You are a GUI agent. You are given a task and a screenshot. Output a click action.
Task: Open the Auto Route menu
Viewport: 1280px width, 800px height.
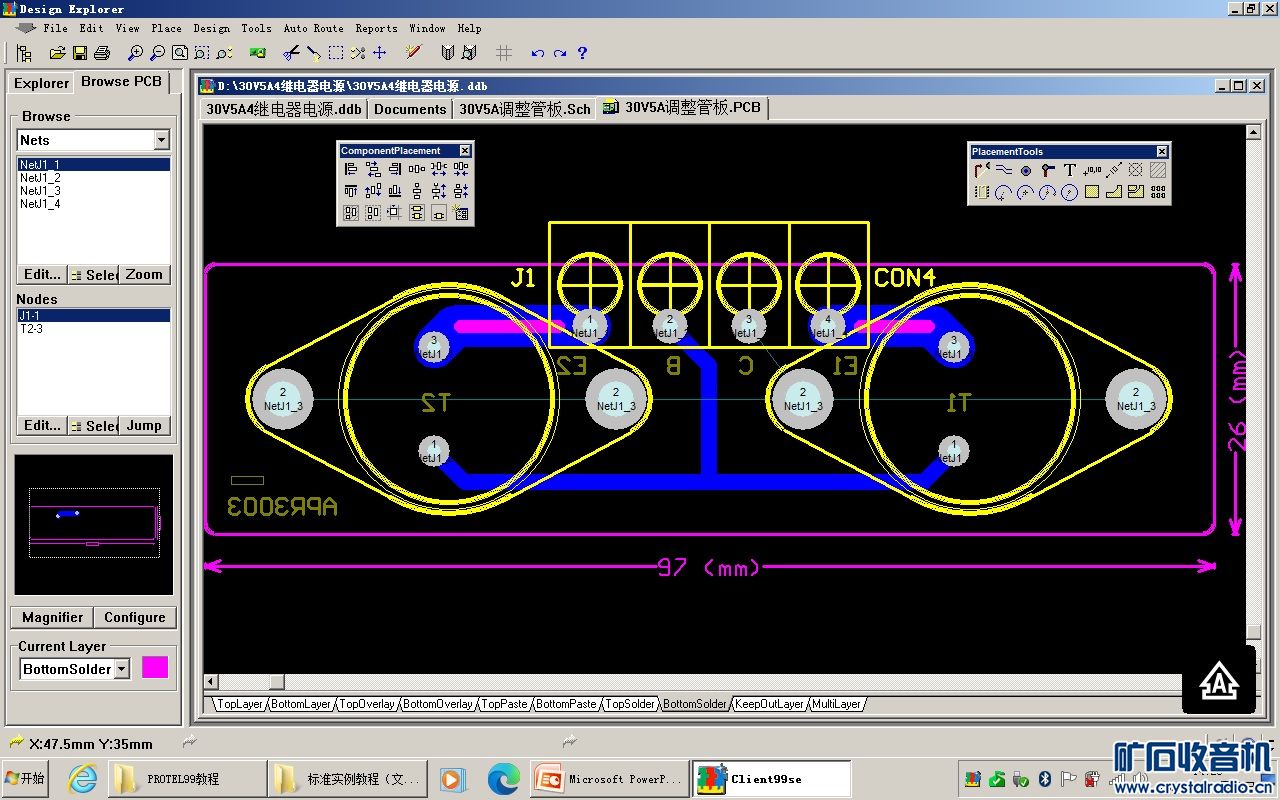pos(313,28)
